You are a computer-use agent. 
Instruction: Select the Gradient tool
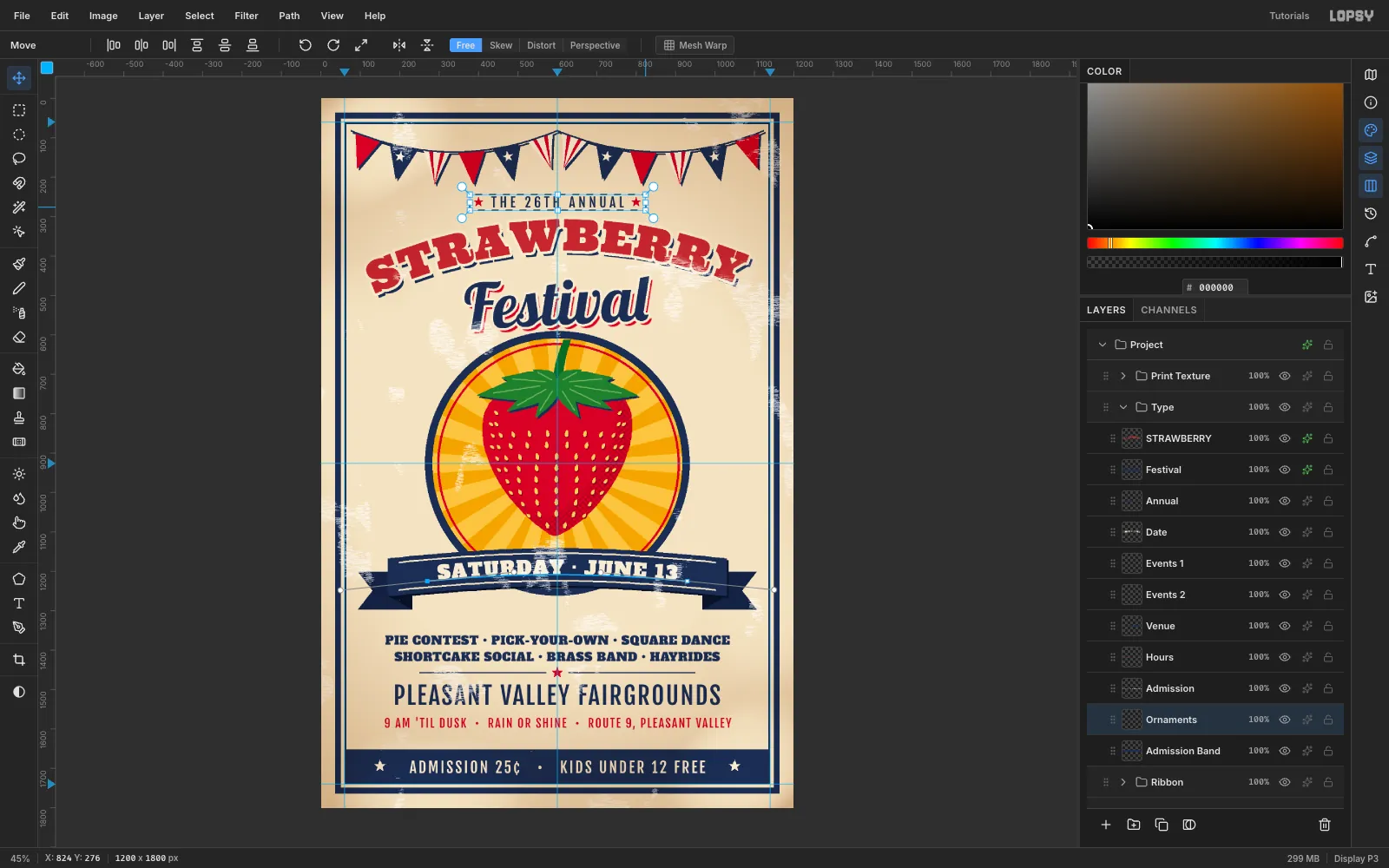tap(19, 393)
